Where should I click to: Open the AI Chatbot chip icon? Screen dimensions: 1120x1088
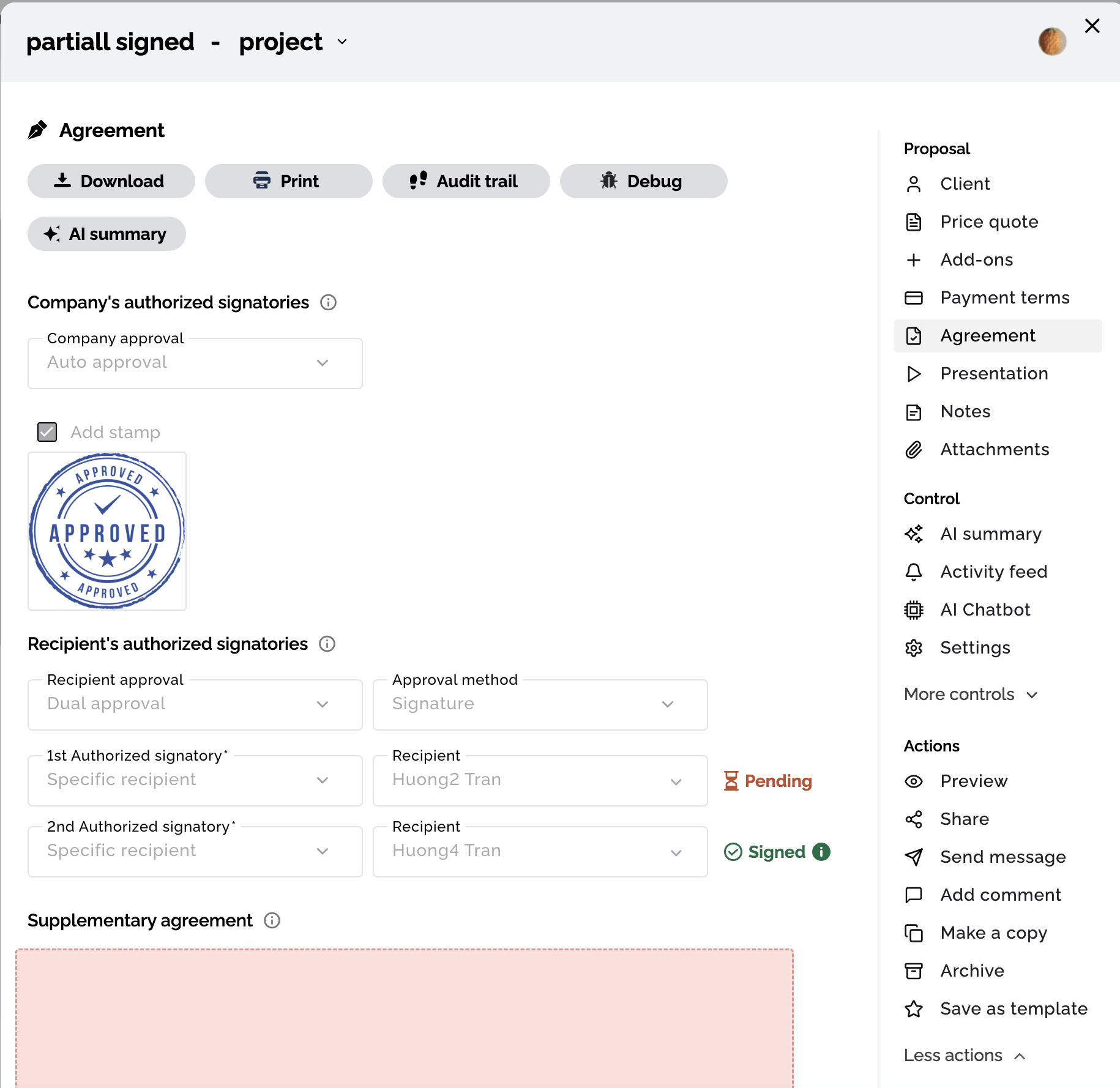[914, 609]
